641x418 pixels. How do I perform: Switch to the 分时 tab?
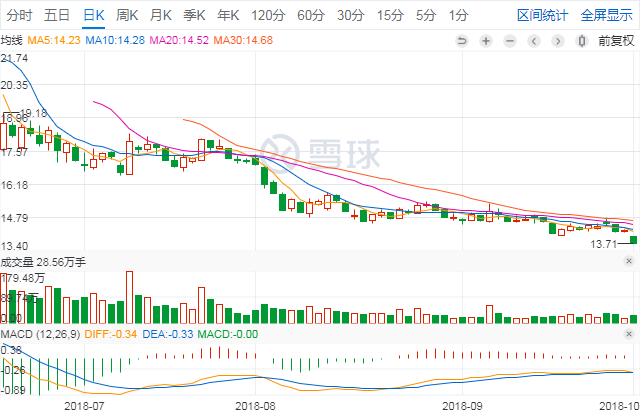tap(19, 16)
